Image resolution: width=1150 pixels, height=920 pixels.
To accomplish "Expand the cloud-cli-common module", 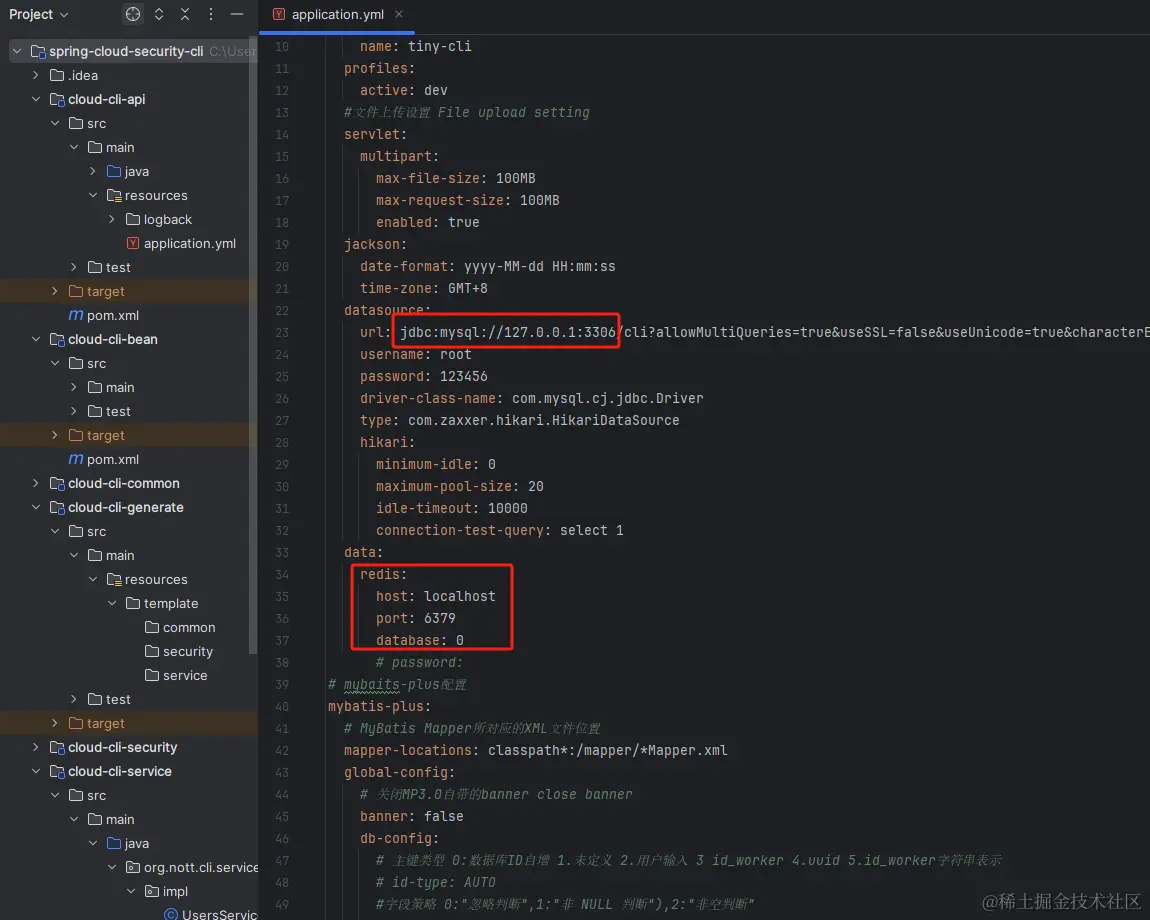I will [36, 483].
